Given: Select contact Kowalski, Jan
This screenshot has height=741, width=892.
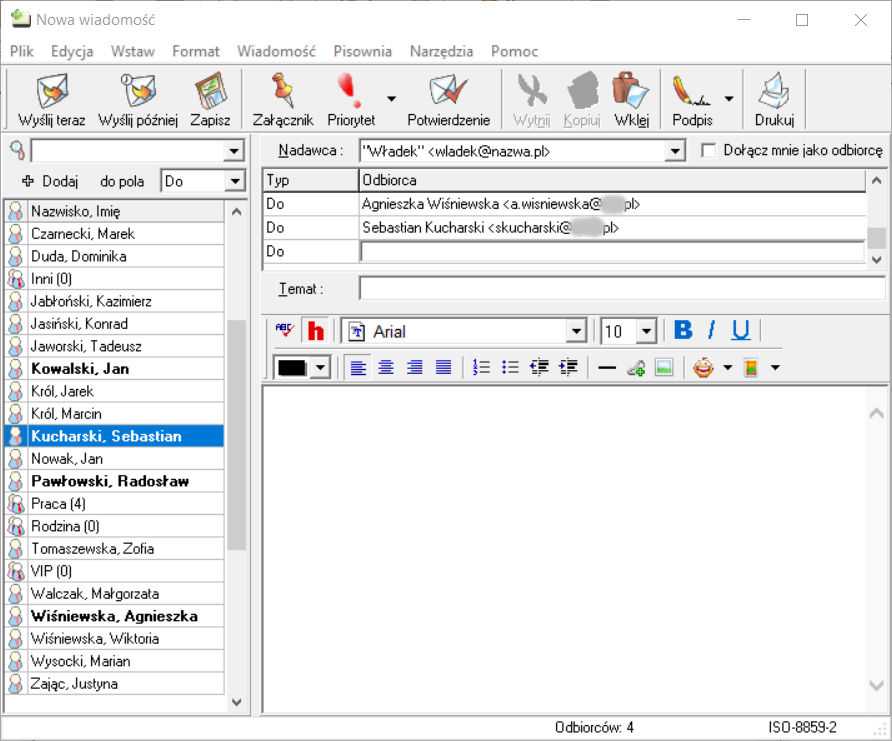Looking at the screenshot, I should point(114,369).
